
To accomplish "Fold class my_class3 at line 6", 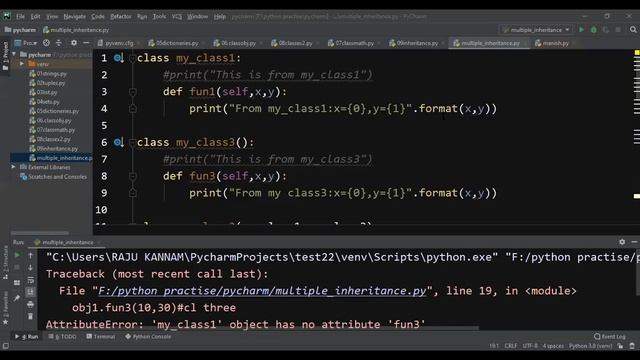I will click(x=132, y=142).
